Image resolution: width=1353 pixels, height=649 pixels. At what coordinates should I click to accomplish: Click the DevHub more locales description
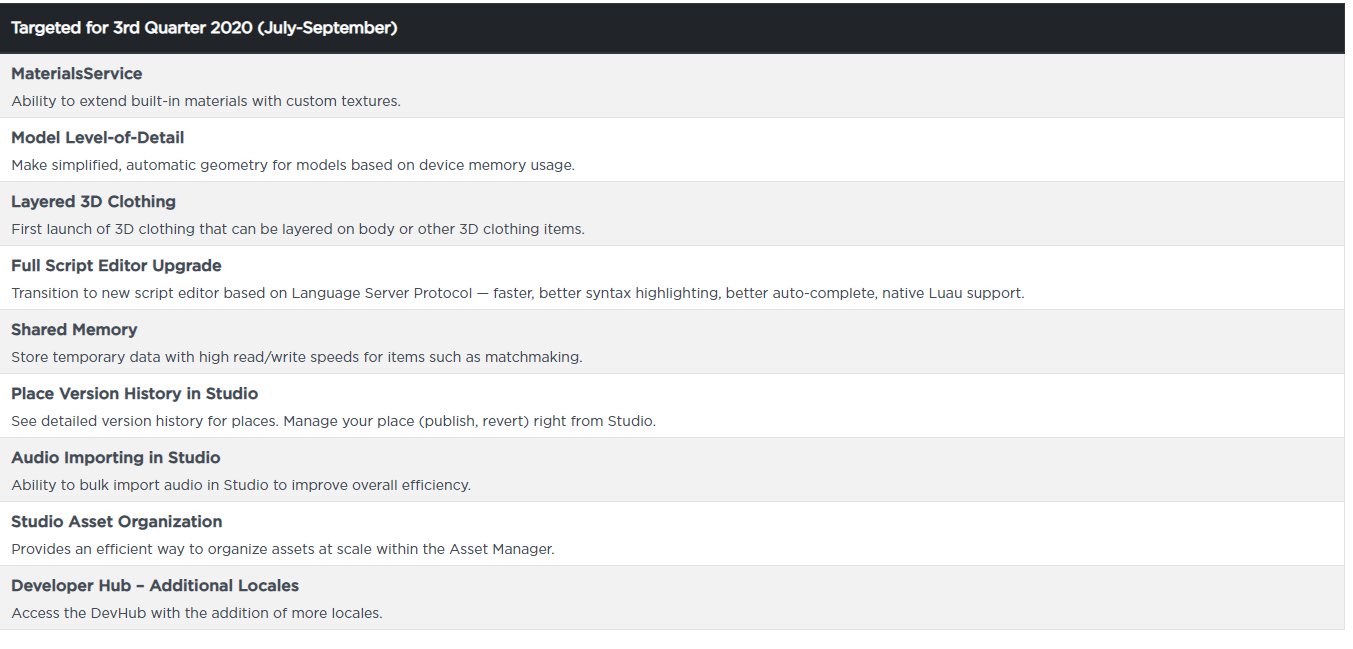197,613
